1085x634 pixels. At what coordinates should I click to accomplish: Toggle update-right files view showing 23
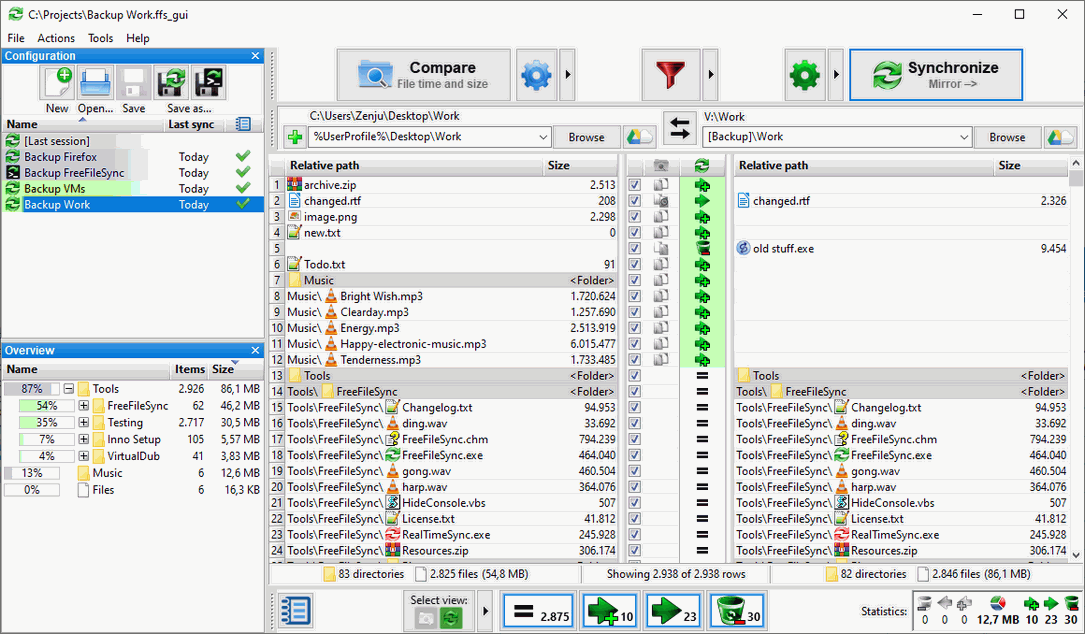coord(674,611)
